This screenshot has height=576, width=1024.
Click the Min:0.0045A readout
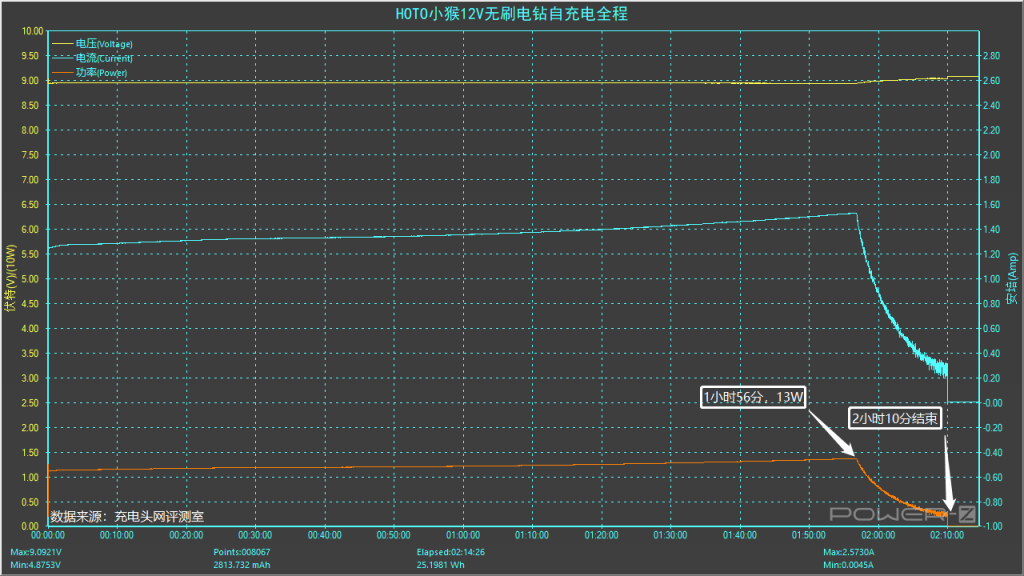click(x=848, y=565)
